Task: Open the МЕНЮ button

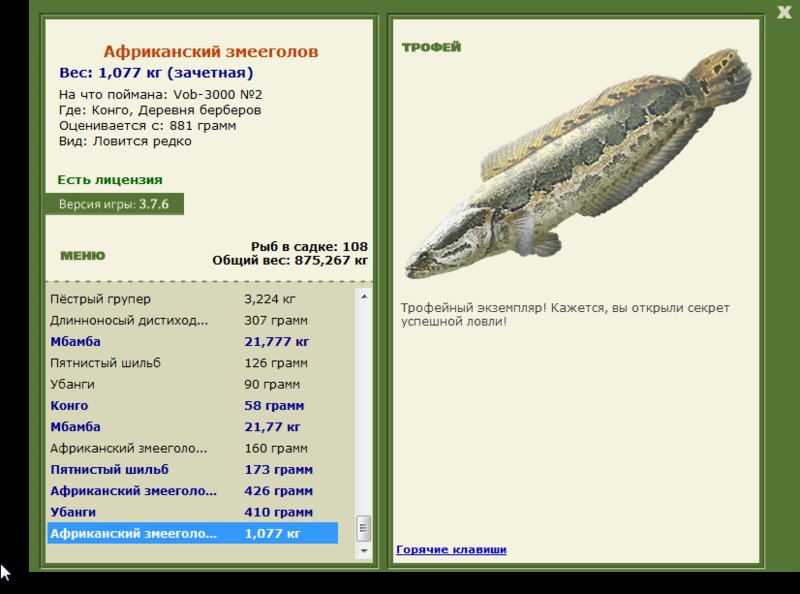Action: tap(83, 256)
